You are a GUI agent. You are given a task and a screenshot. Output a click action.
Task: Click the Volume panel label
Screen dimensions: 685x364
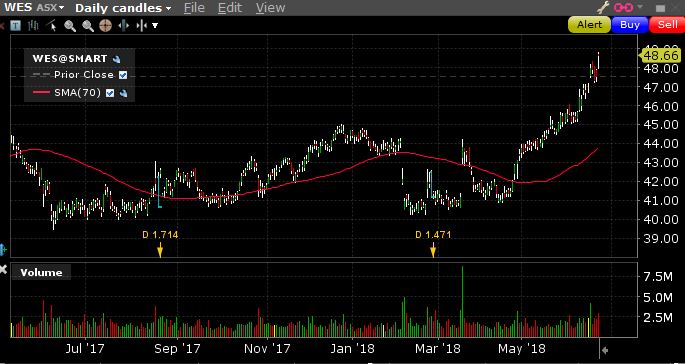[x=42, y=273]
